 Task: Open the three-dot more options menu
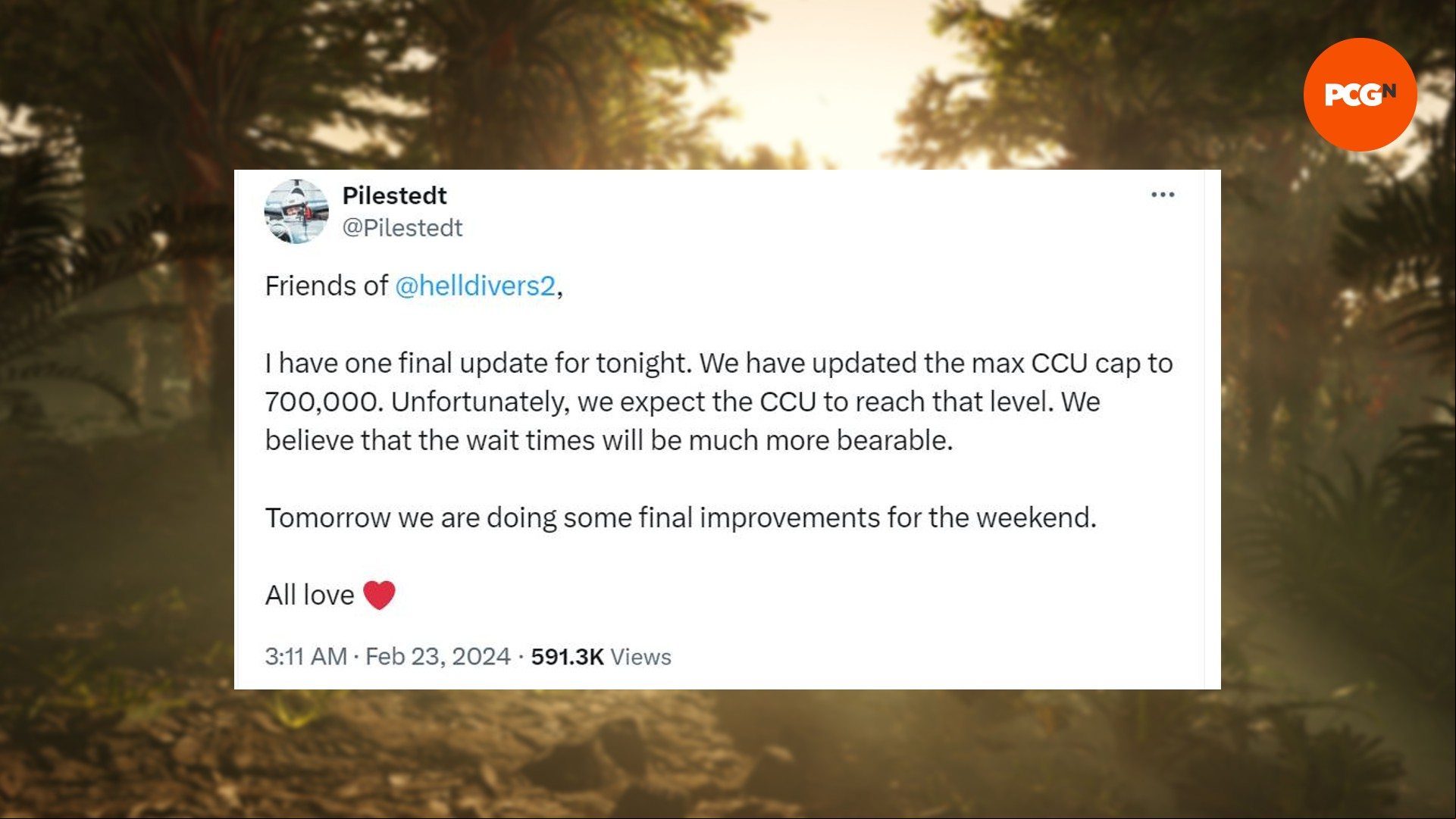pos(1162,195)
